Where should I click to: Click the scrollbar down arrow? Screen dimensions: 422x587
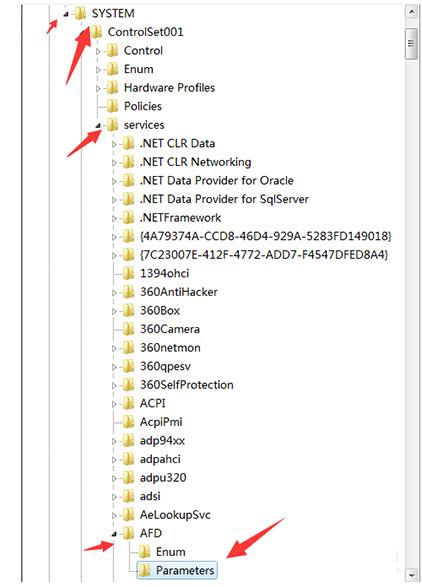[411, 574]
